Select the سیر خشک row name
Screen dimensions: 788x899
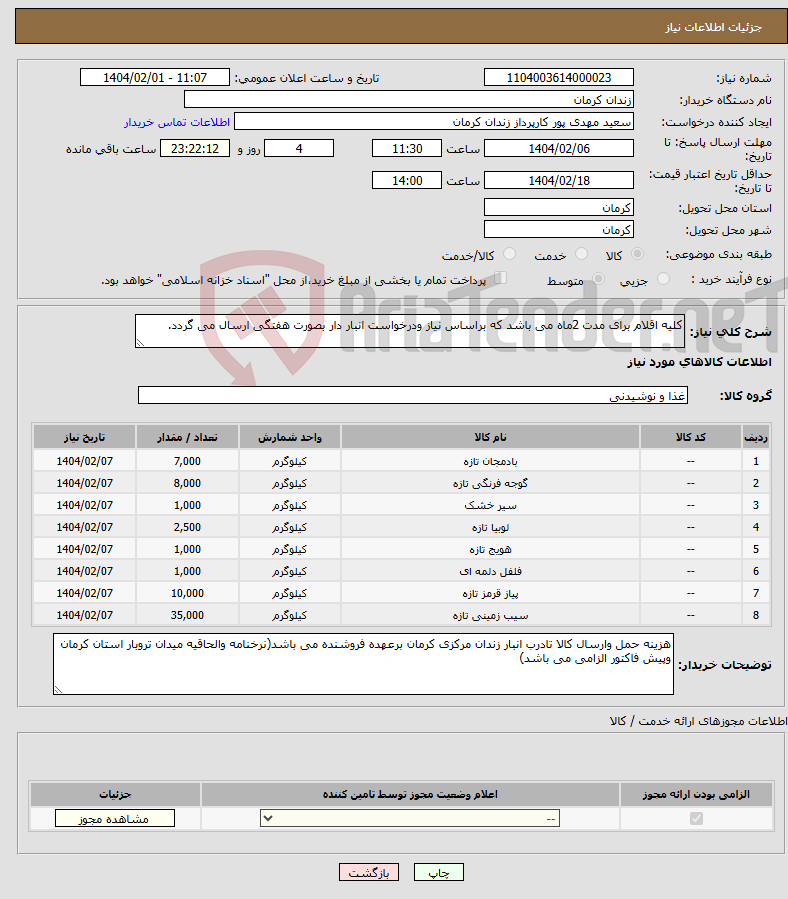pyautogui.click(x=490, y=505)
